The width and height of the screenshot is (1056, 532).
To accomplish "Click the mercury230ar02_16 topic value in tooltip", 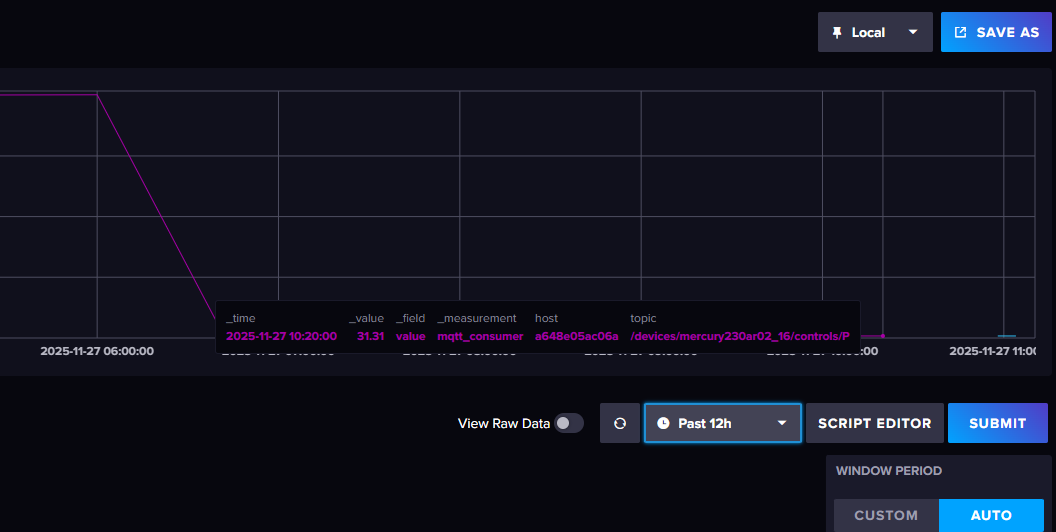I will [x=740, y=336].
